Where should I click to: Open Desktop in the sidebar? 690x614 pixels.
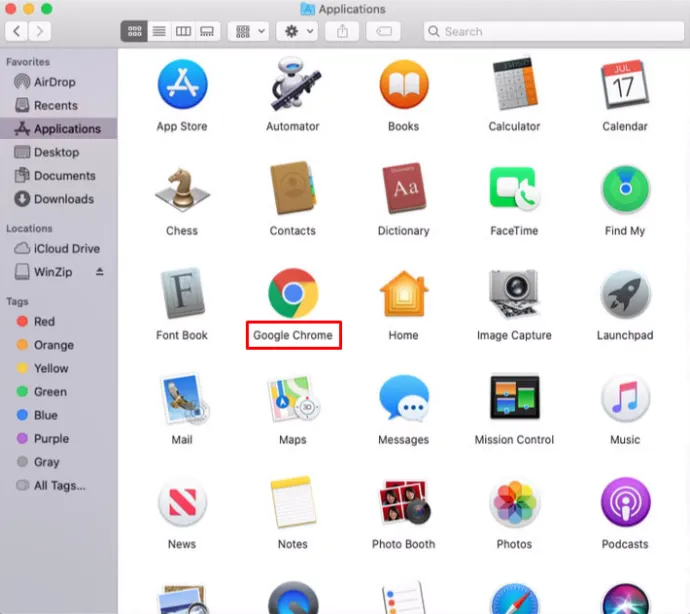pos(59,152)
